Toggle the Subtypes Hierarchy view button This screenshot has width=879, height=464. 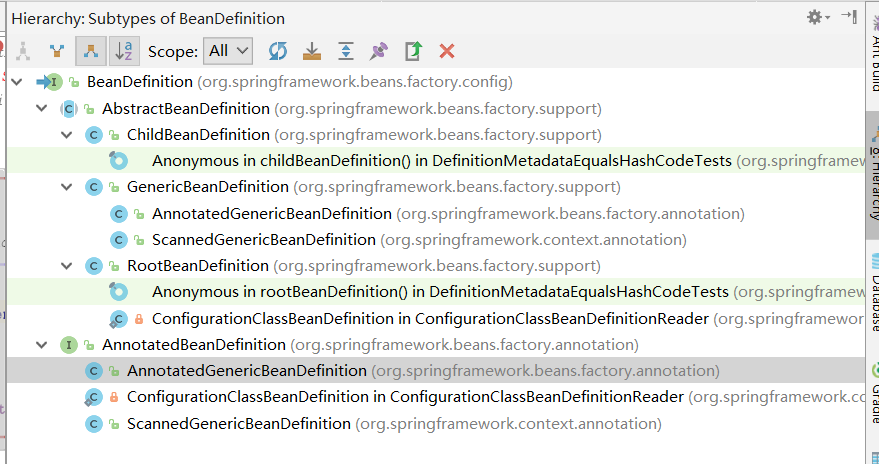pos(90,51)
